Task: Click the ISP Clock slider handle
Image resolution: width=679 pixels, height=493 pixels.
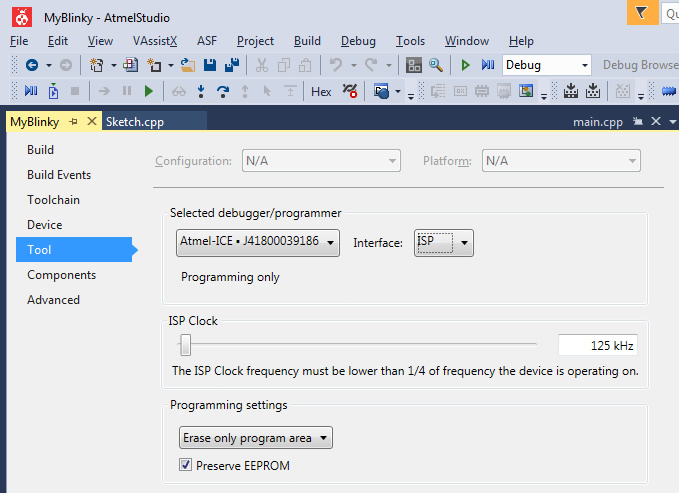Action: [x=185, y=345]
